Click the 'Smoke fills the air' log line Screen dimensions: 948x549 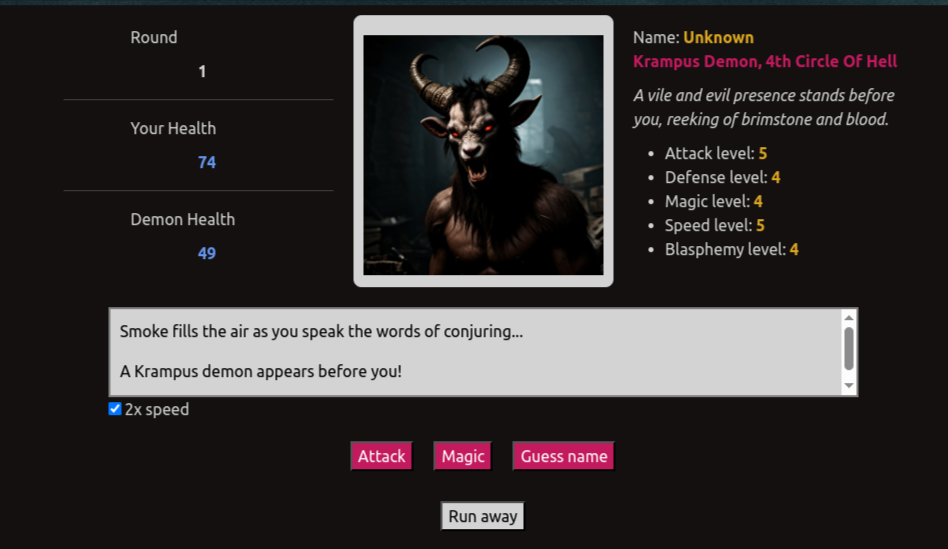click(321, 331)
